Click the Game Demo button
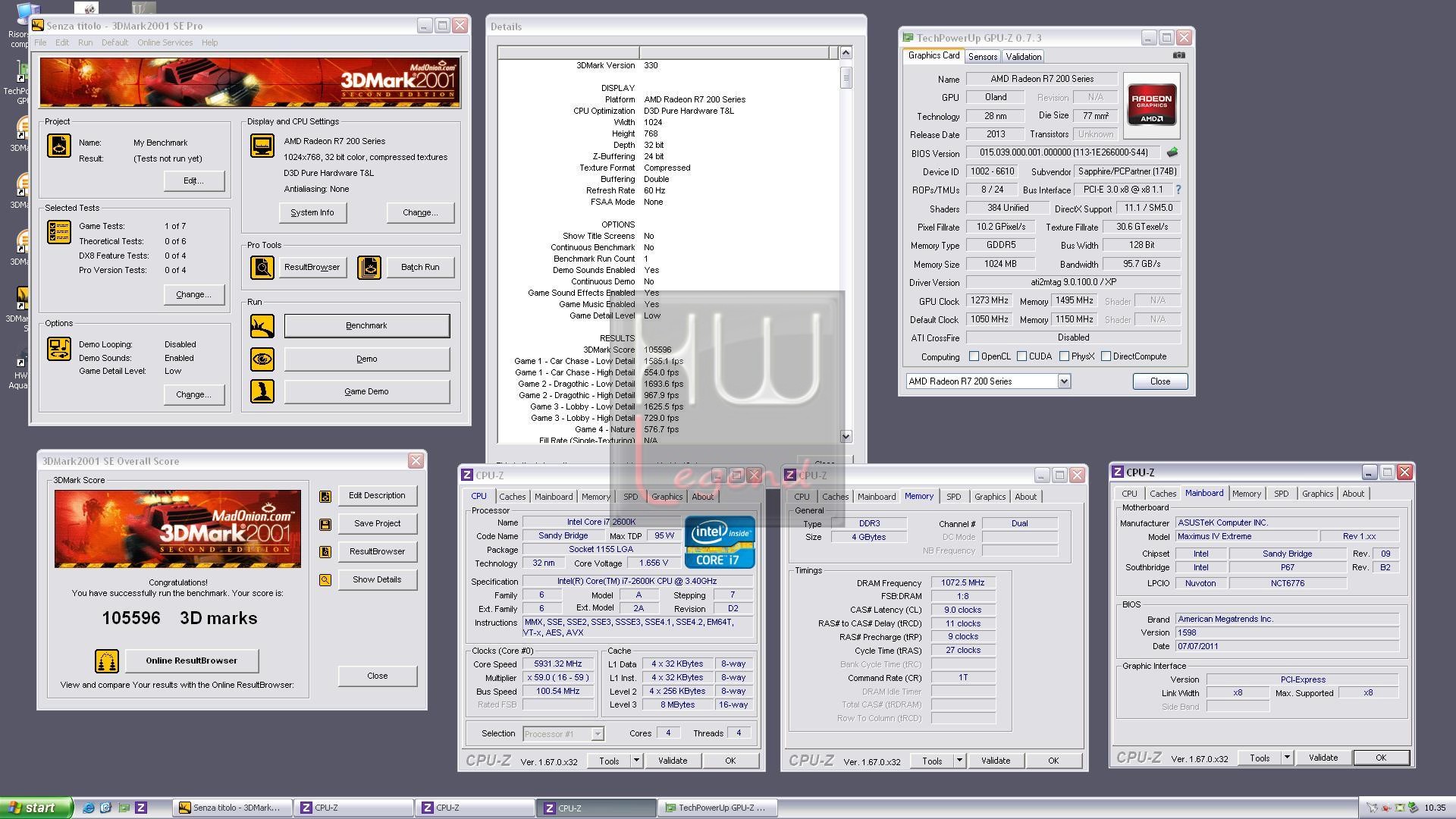This screenshot has width=1456, height=819. click(366, 391)
